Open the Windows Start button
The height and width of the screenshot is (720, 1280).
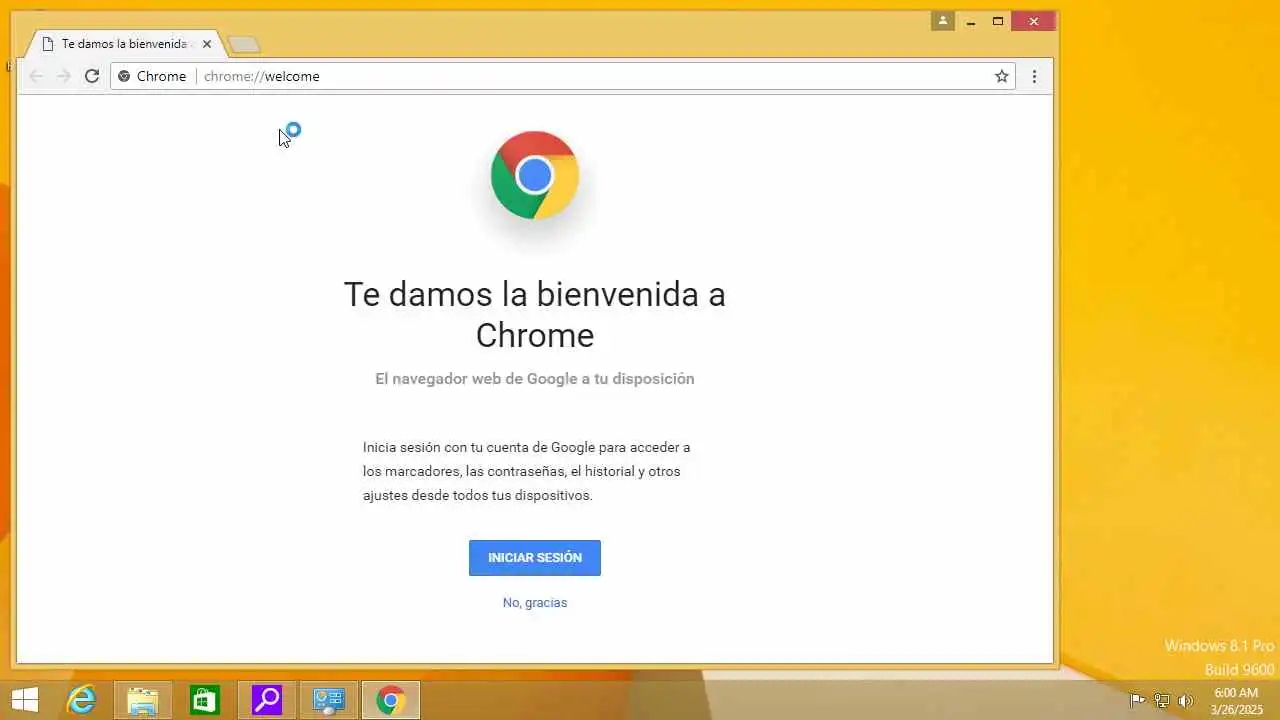(x=24, y=700)
